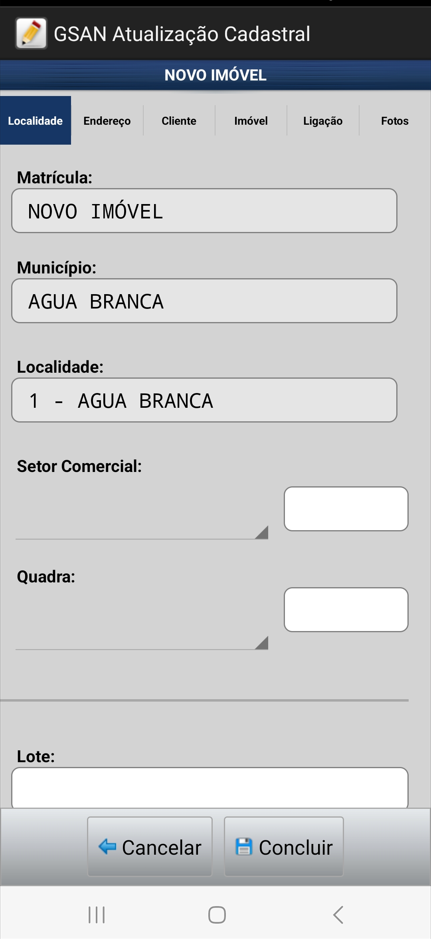Image resolution: width=431 pixels, height=939 pixels.
Task: Tap the Android recent apps icon
Action: click(x=96, y=914)
